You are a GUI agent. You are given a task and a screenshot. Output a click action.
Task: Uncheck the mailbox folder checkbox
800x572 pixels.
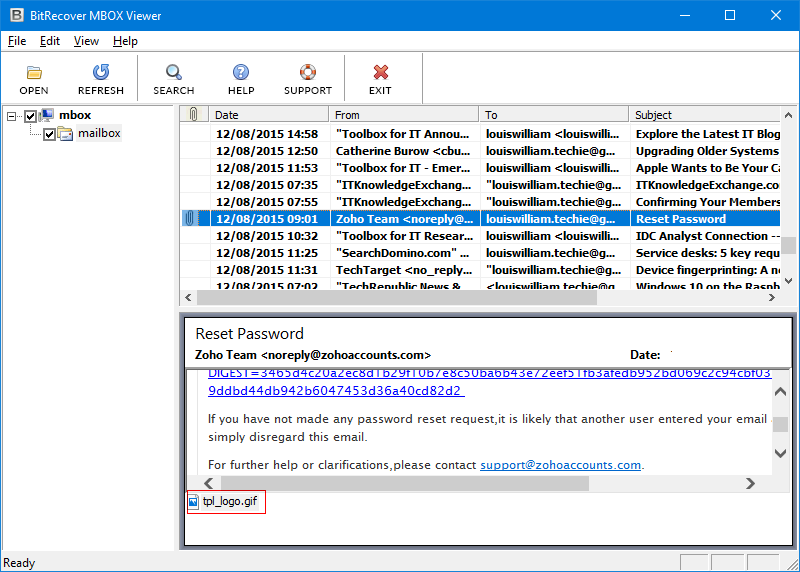(49, 134)
